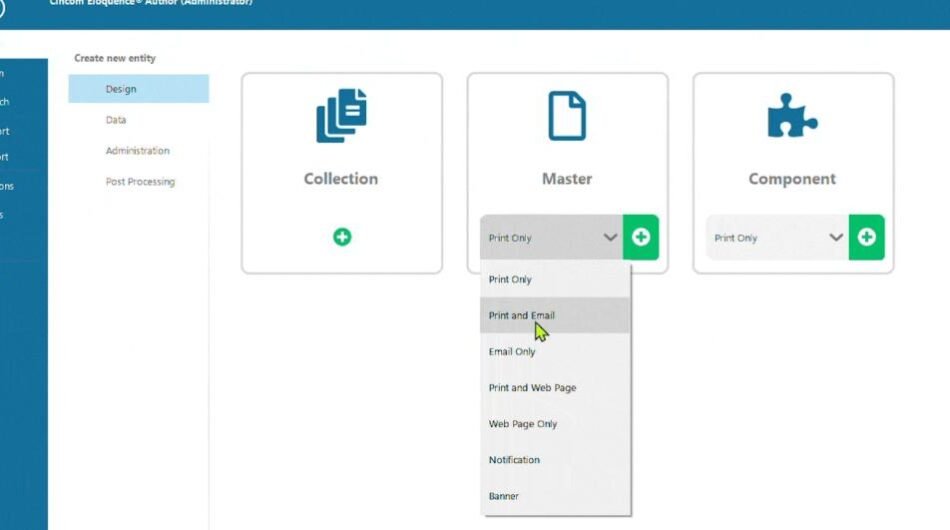This screenshot has height=530, width=950.
Task: Collapse the Master type dropdown
Action: 551,237
